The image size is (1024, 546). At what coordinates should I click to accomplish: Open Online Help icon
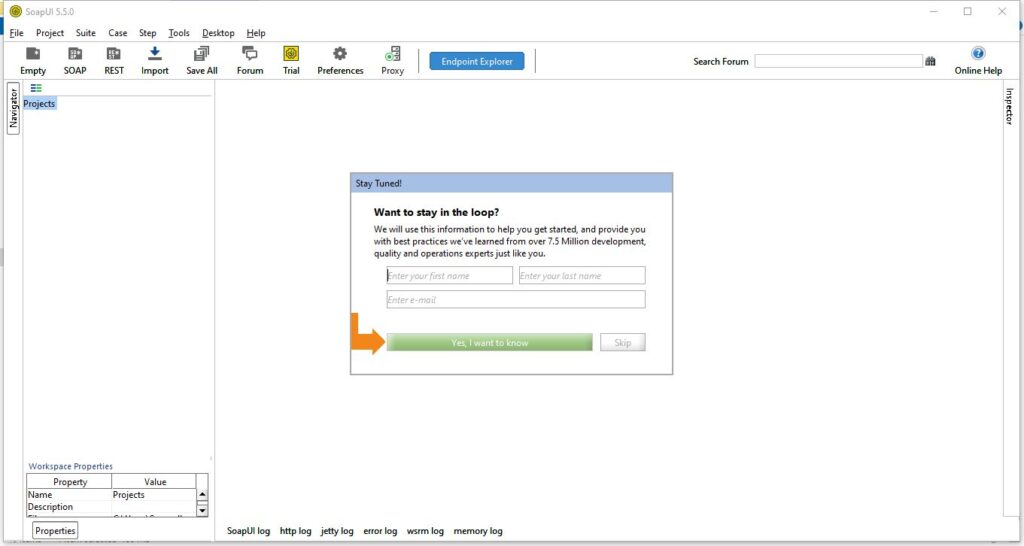click(978, 61)
